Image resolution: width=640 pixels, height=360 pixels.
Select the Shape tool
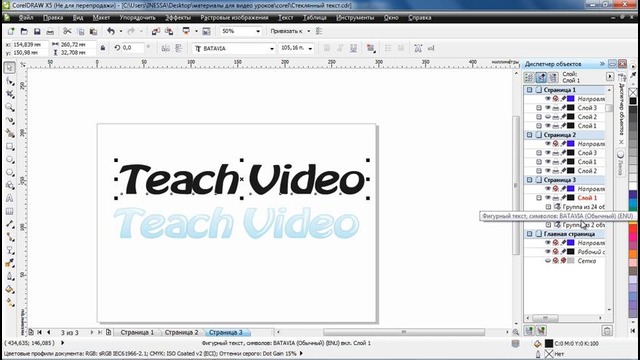pos(10,81)
